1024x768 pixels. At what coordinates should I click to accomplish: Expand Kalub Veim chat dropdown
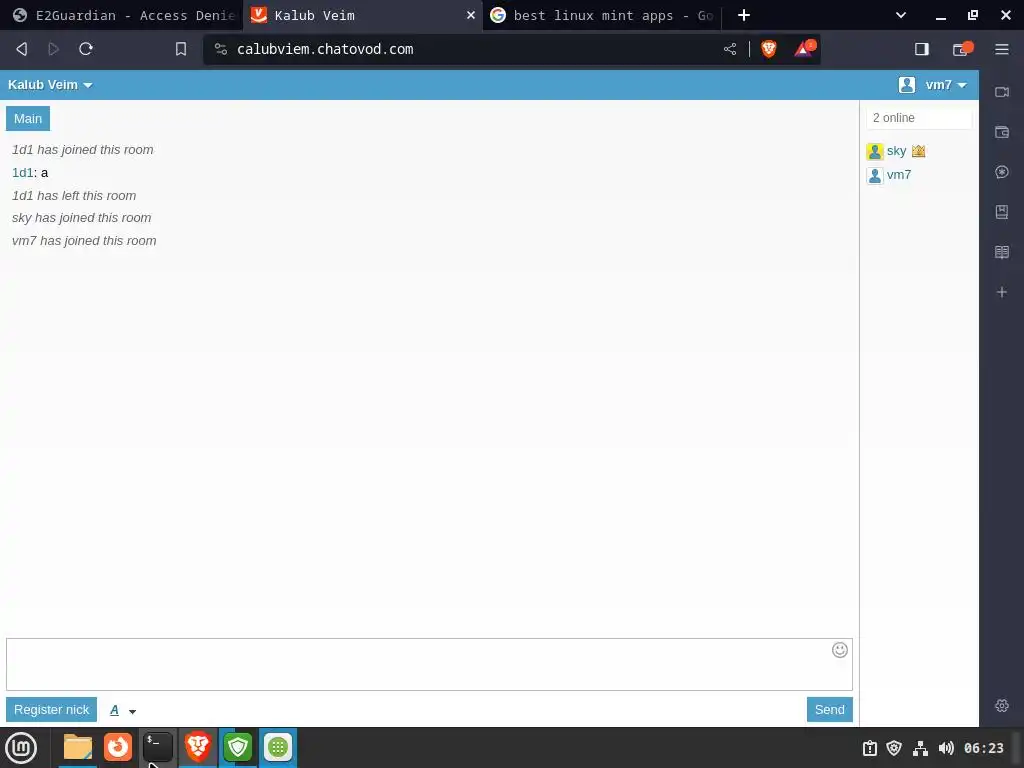[x=50, y=85]
